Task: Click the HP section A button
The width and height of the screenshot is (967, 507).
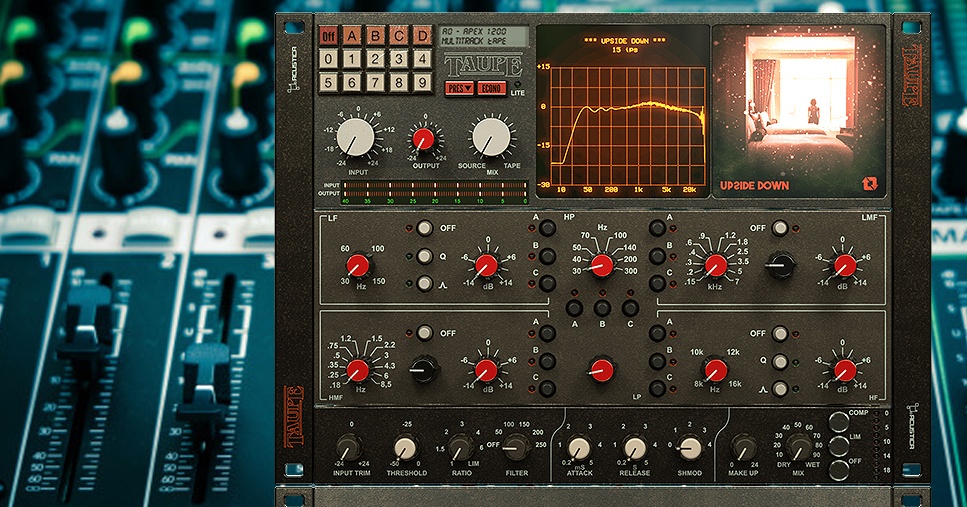Action: point(547,229)
